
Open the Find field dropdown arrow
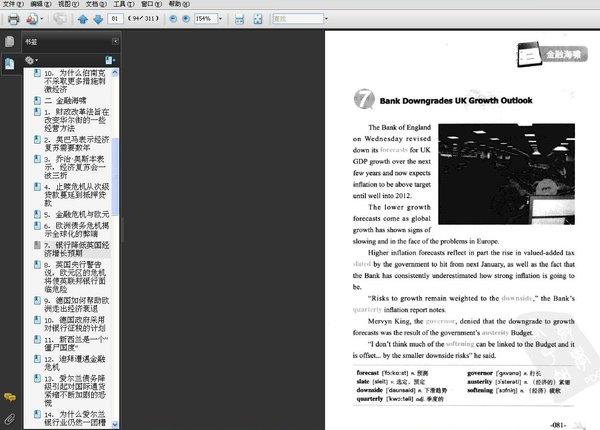pyautogui.click(x=326, y=18)
